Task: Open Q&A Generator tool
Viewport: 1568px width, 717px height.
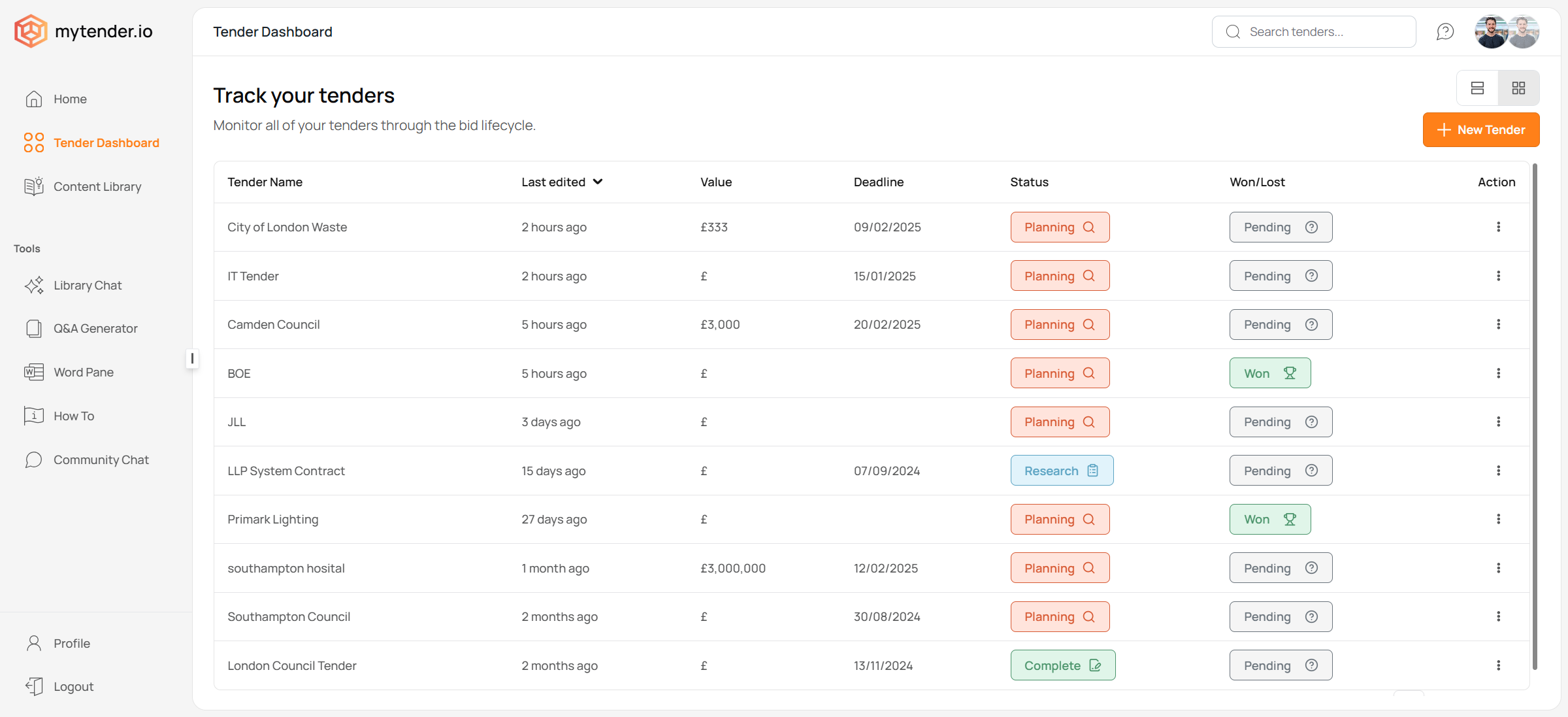Action: tap(95, 329)
